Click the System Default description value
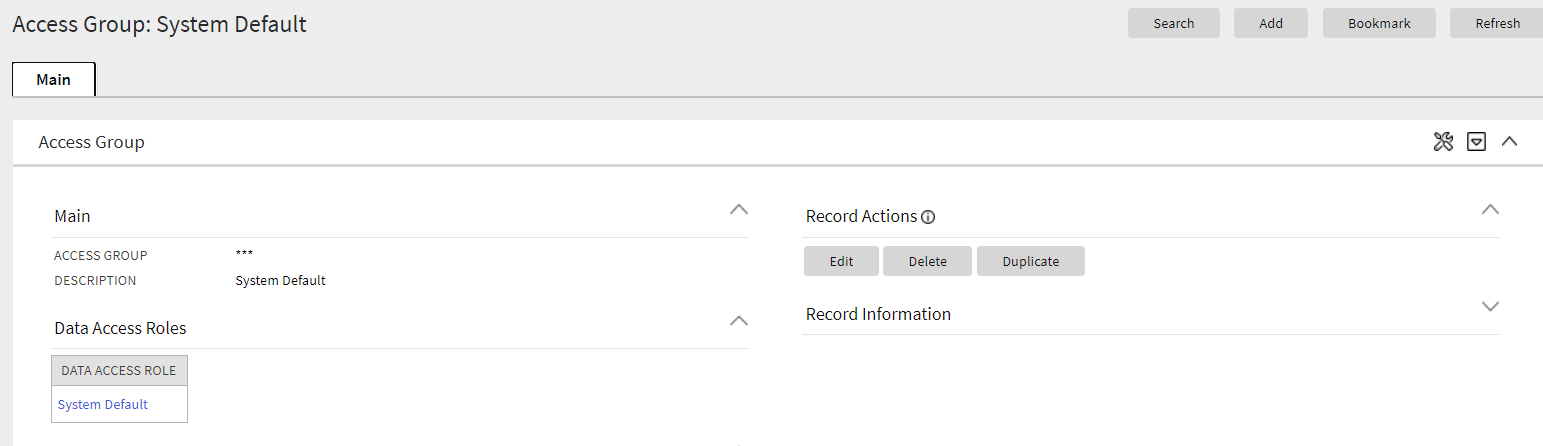The height and width of the screenshot is (446, 1543). [x=280, y=280]
